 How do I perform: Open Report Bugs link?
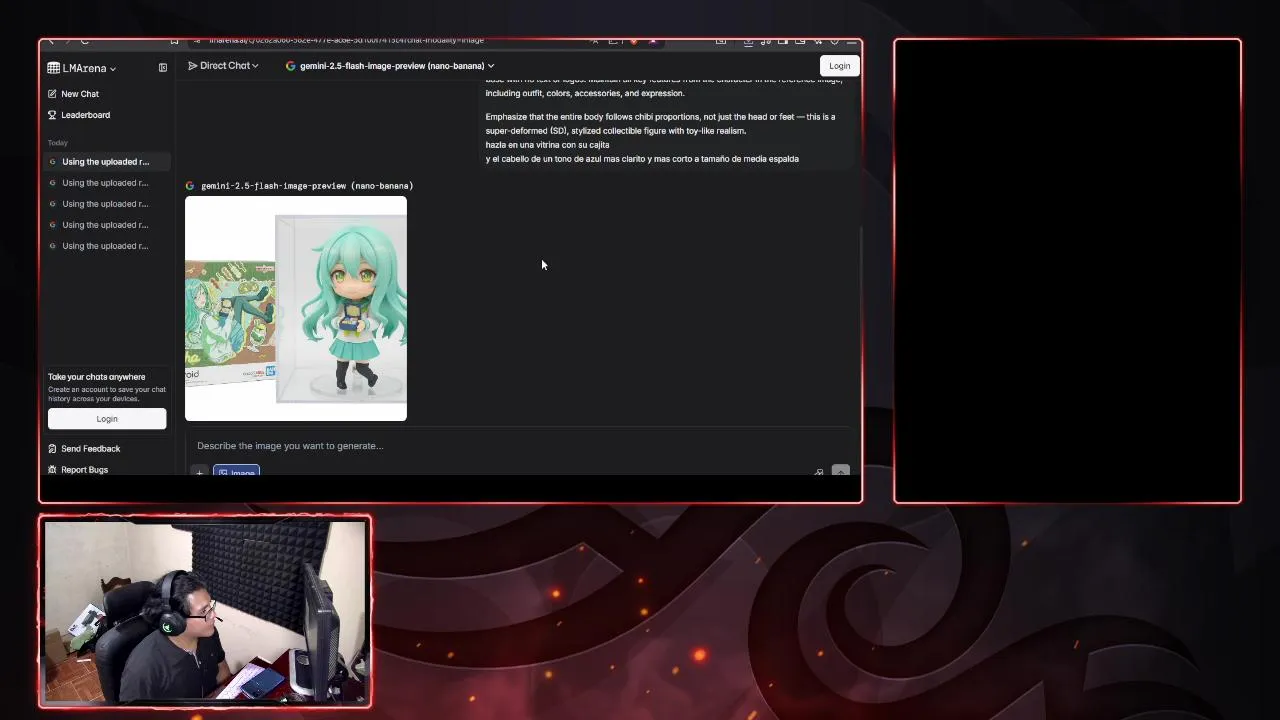tap(84, 470)
